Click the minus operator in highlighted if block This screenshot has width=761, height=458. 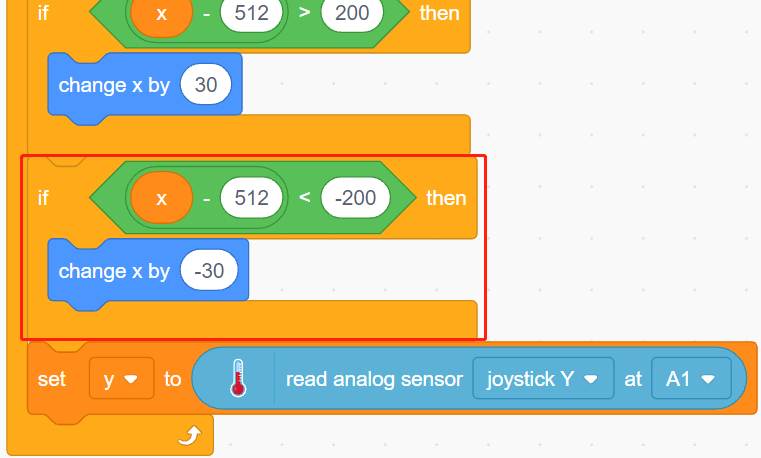click(x=206, y=198)
